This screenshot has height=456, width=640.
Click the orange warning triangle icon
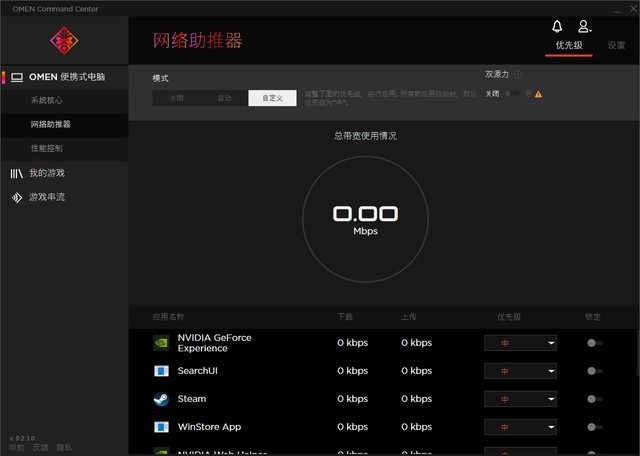[x=538, y=94]
